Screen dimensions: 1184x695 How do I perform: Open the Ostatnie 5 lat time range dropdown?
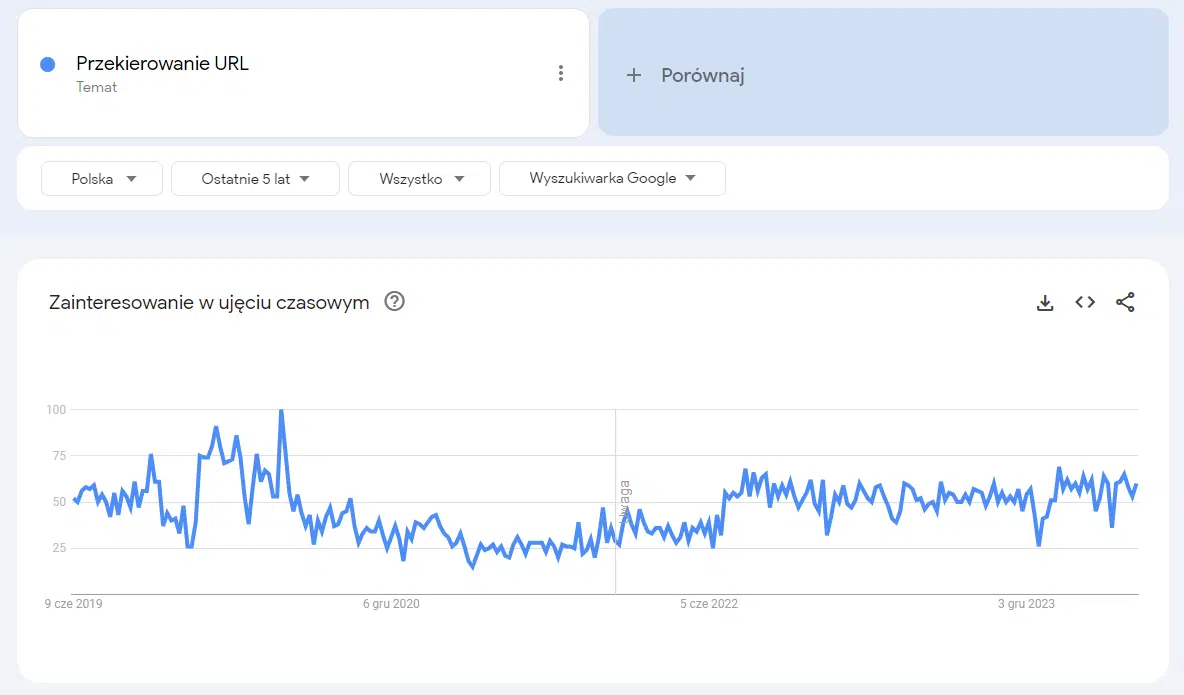point(255,179)
